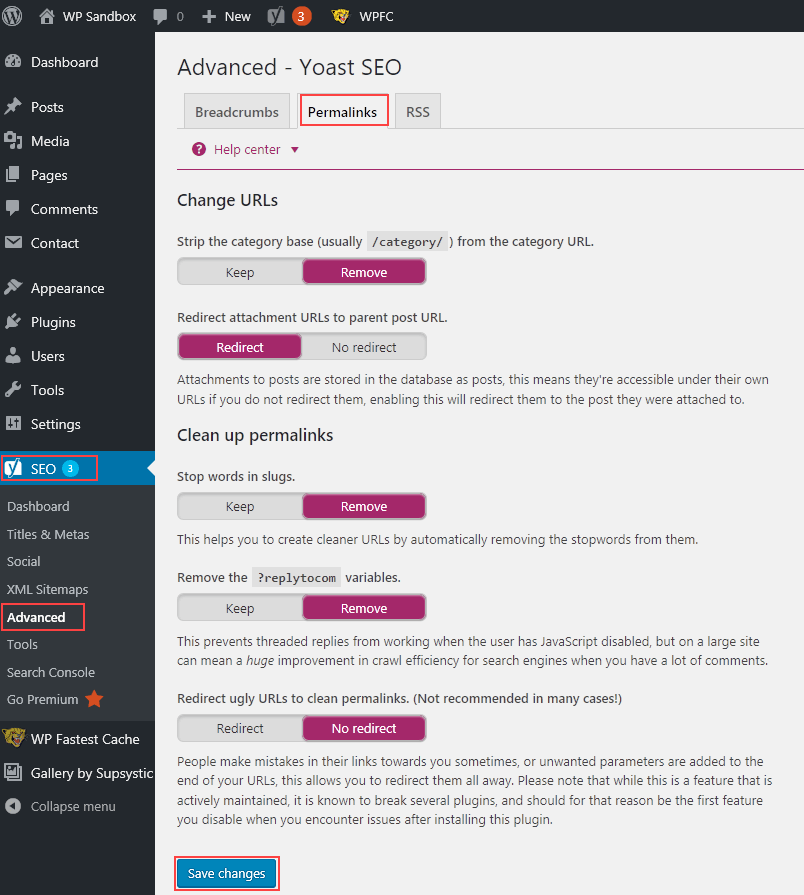The image size is (804, 895).
Task: Enable Redirect for attachment URLs
Action: [240, 347]
